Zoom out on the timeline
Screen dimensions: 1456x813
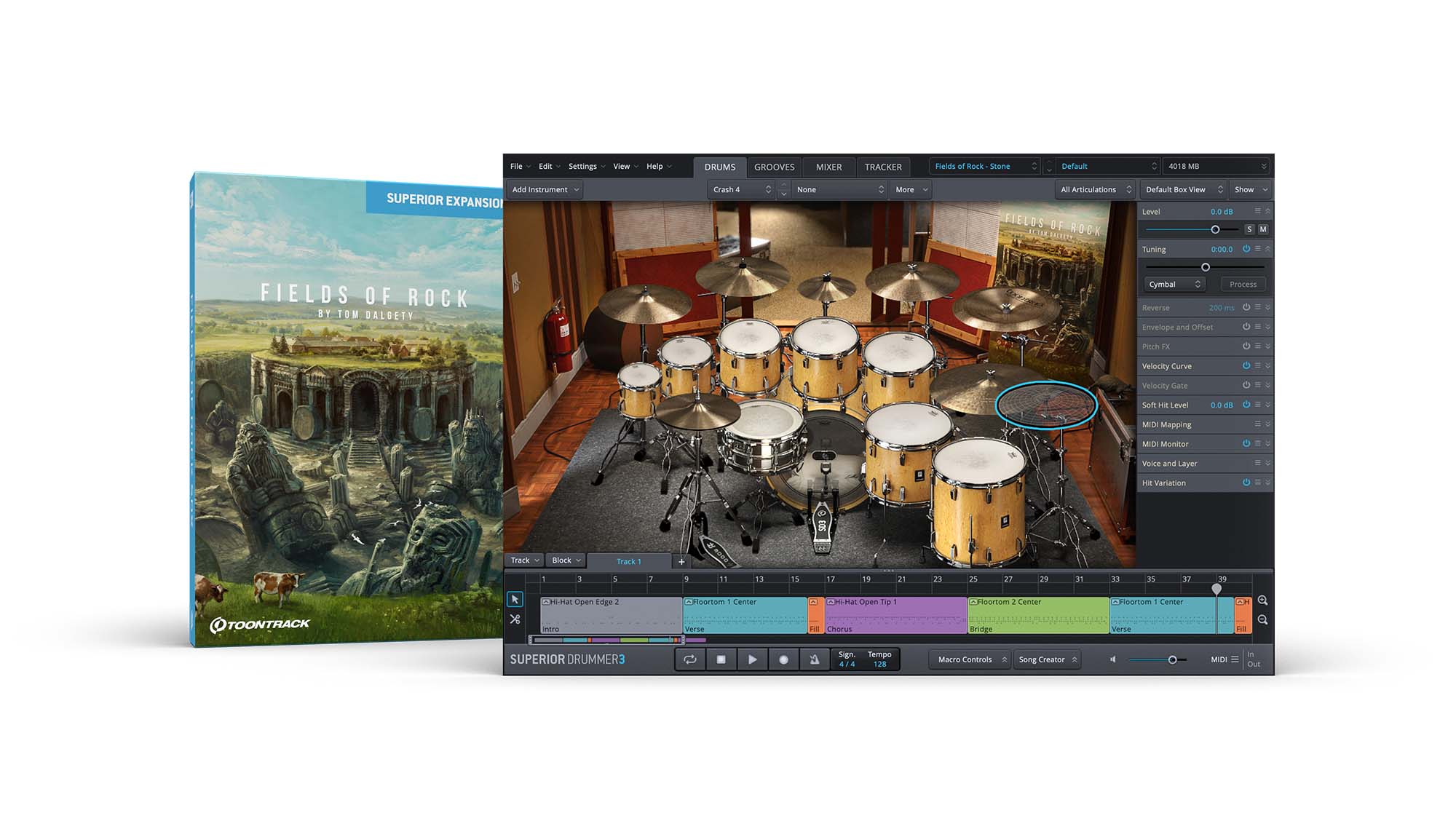pos(1262,620)
